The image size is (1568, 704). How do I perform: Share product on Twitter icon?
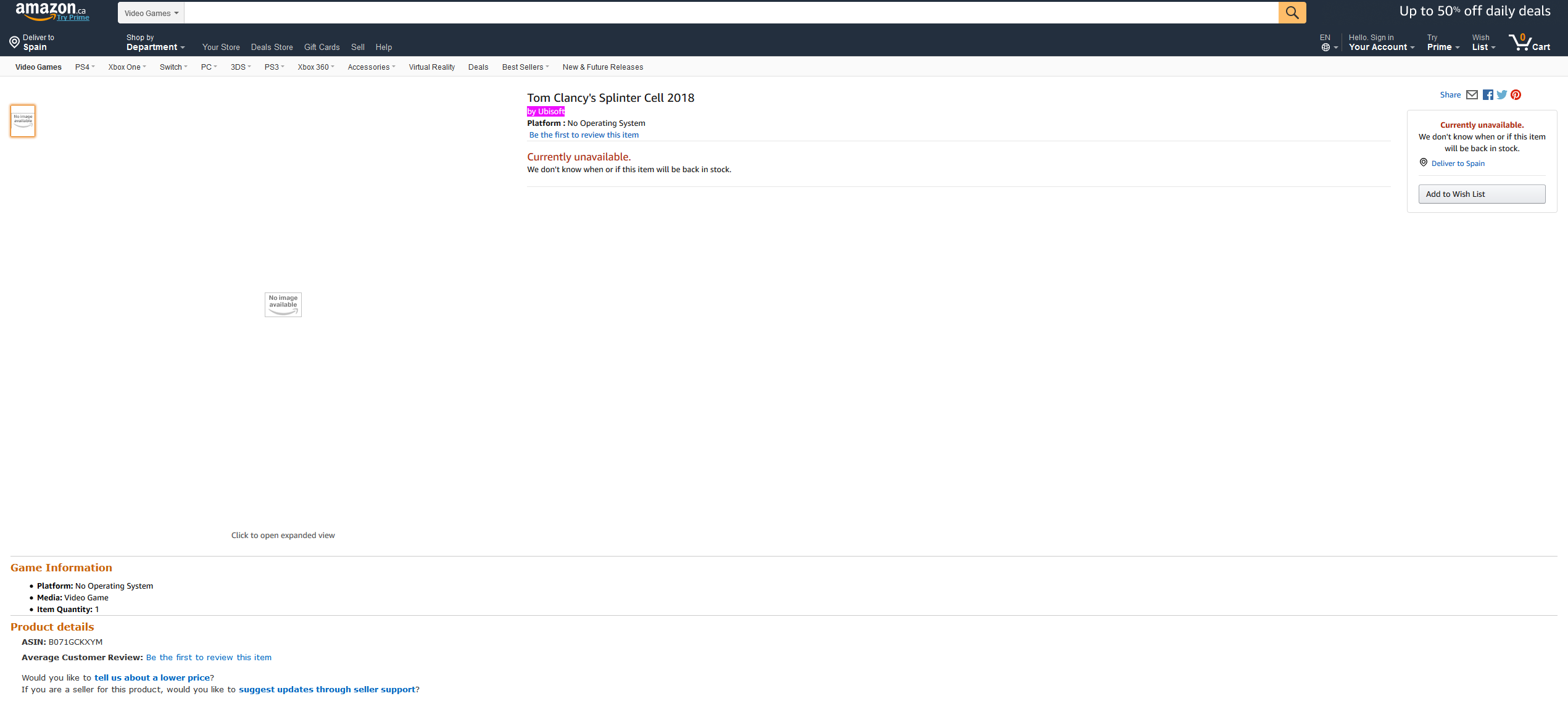1501,95
